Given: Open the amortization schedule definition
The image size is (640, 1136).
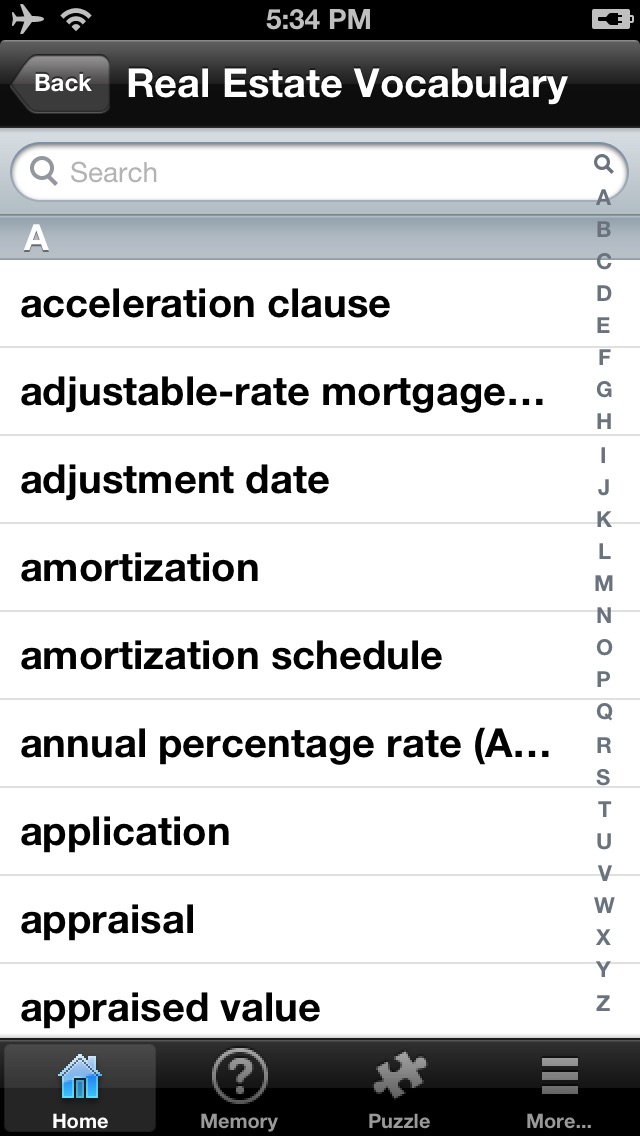Looking at the screenshot, I should 320,656.
